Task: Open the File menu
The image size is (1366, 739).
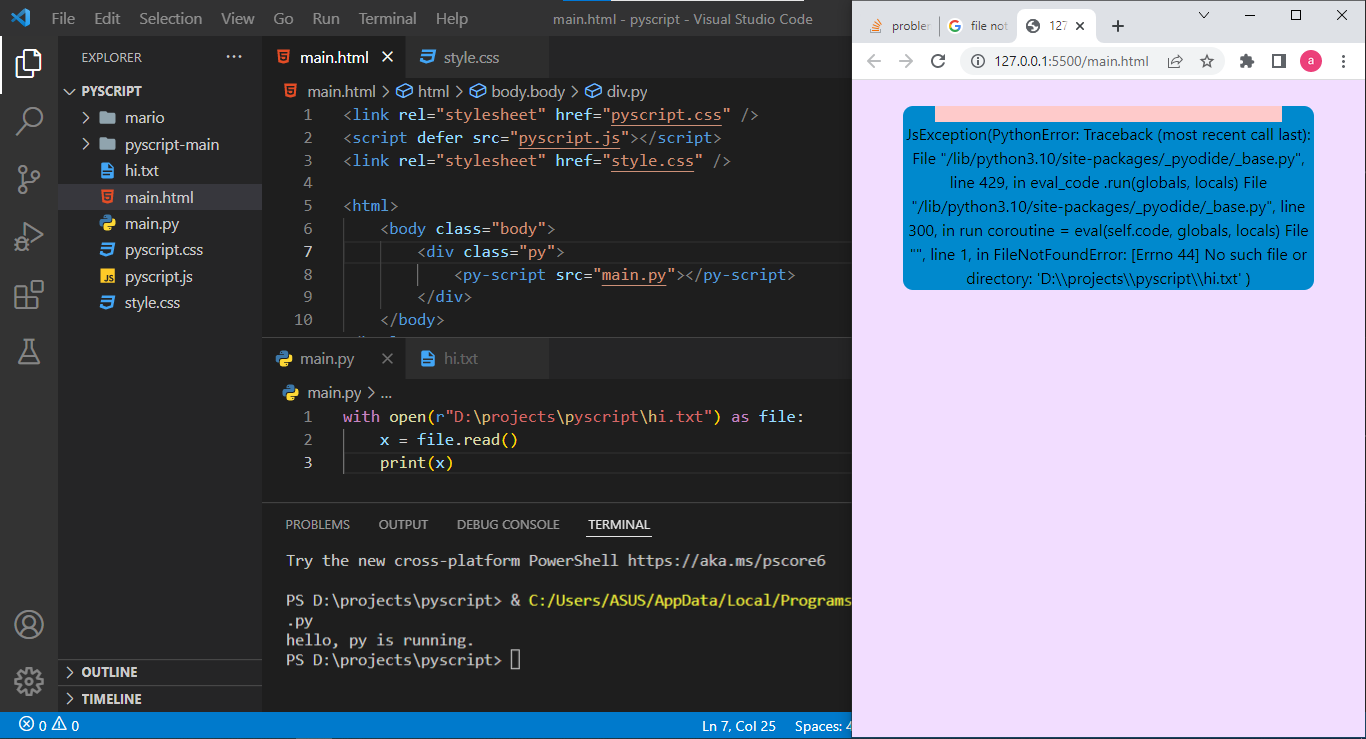Action: click(63, 18)
